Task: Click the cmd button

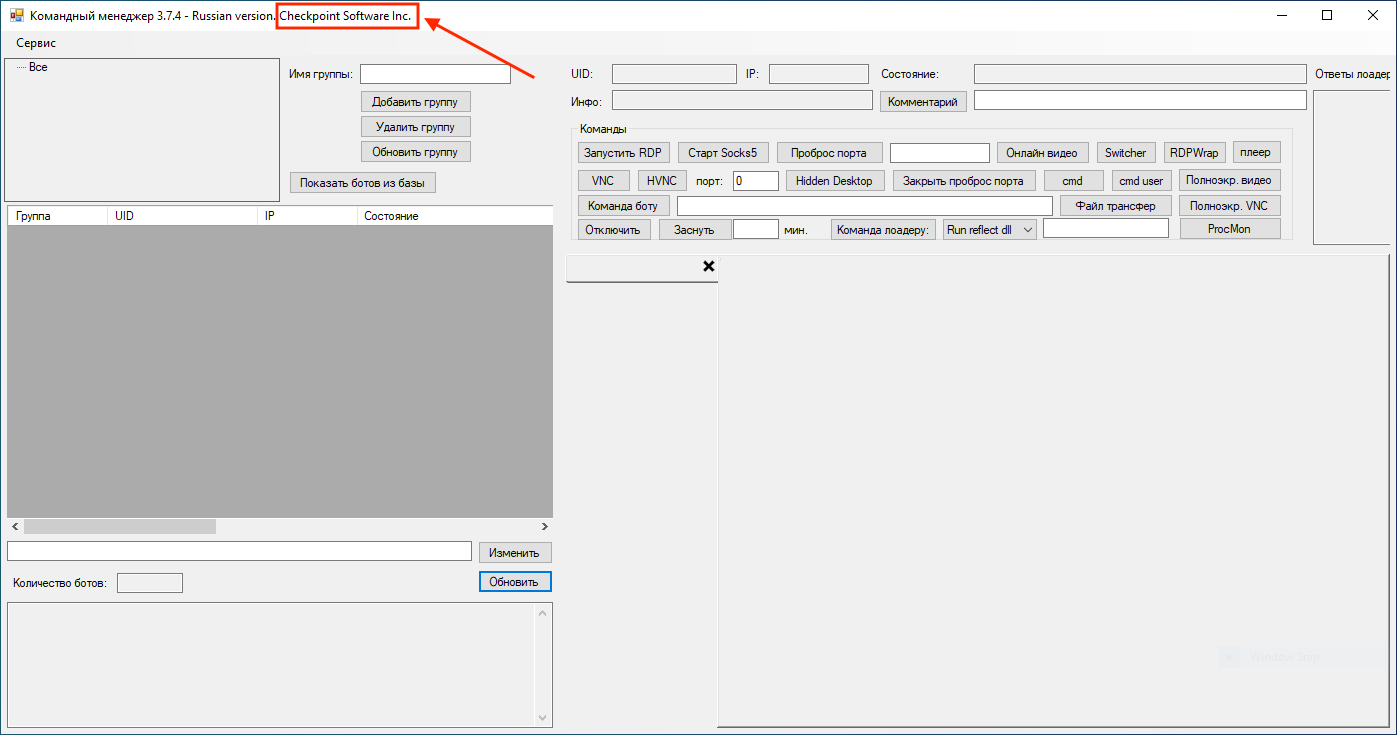Action: tap(1073, 181)
